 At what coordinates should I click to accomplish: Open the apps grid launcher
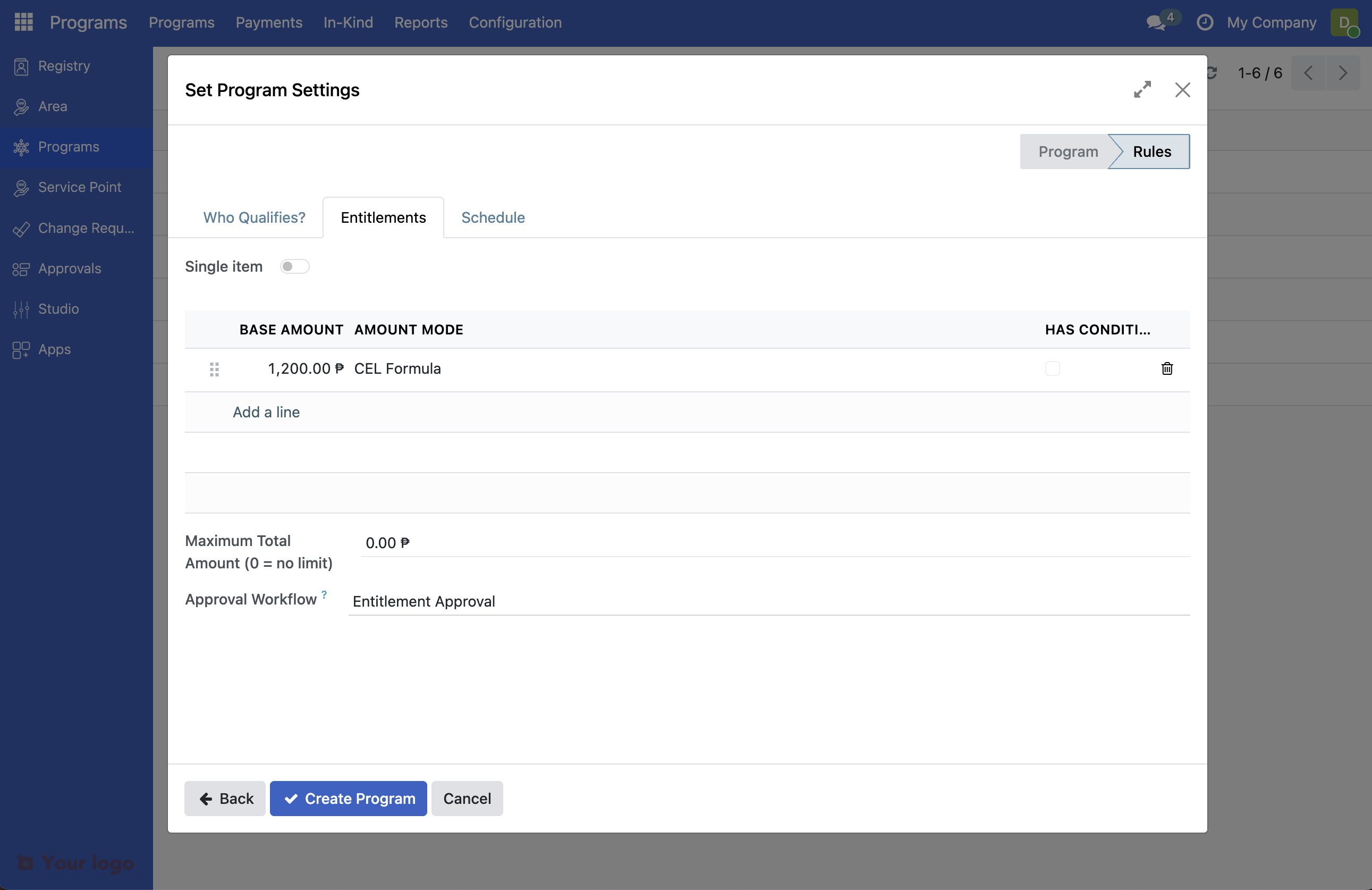pyautogui.click(x=23, y=22)
